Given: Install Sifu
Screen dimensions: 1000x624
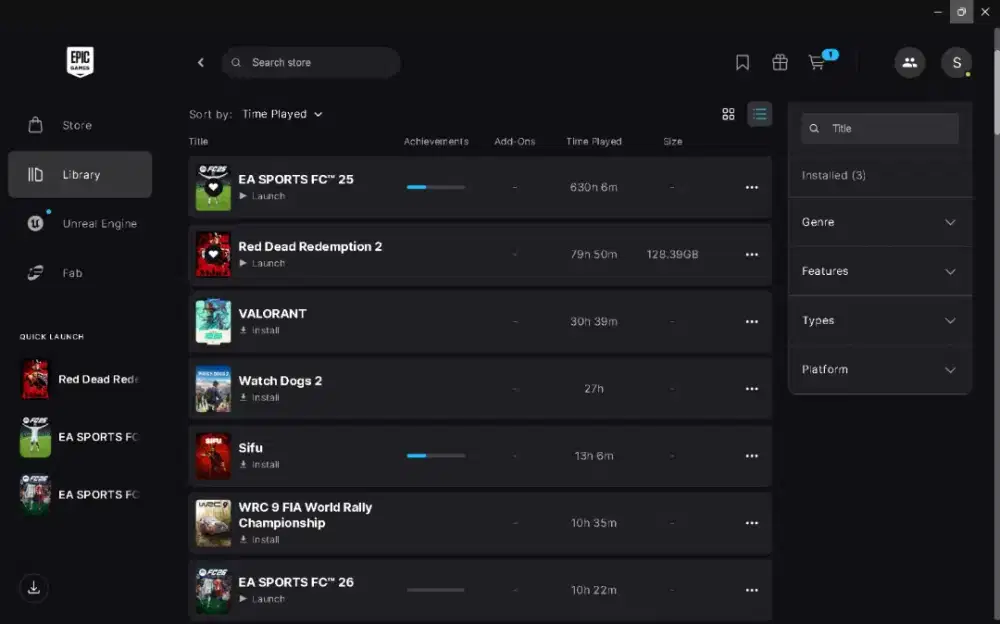Looking at the screenshot, I should coord(260,464).
